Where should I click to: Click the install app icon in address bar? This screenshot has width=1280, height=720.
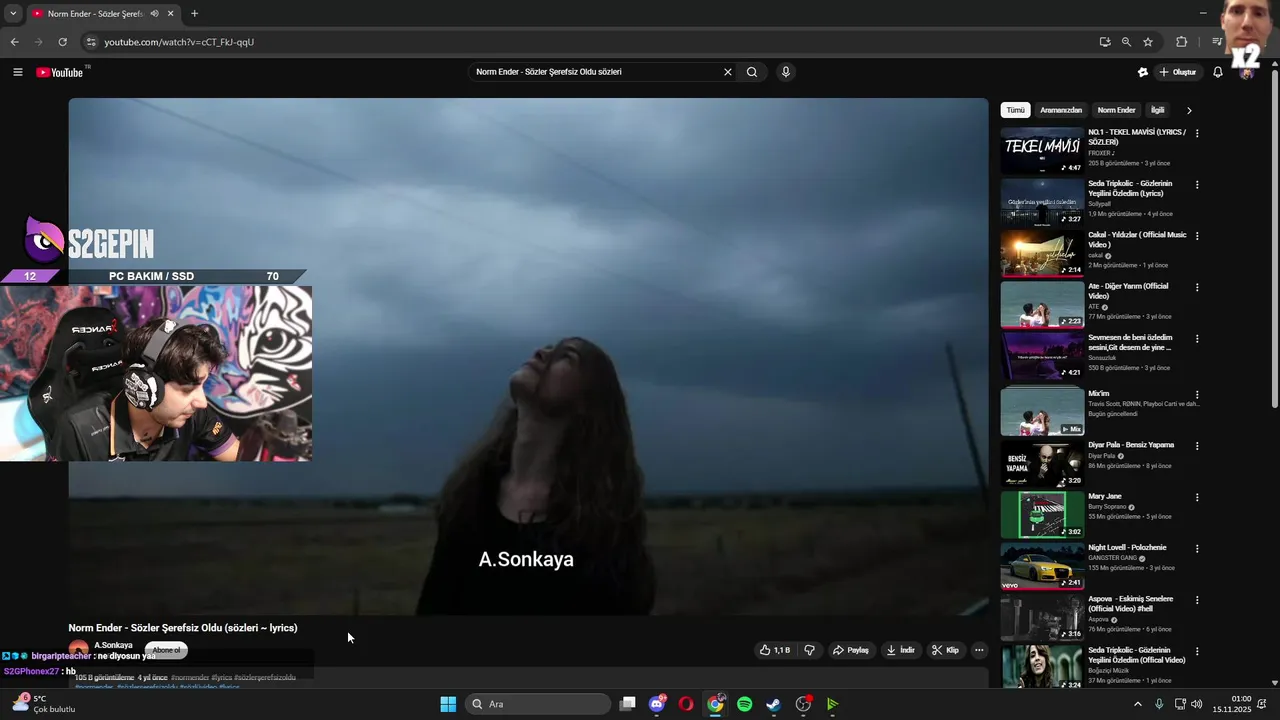click(1104, 42)
